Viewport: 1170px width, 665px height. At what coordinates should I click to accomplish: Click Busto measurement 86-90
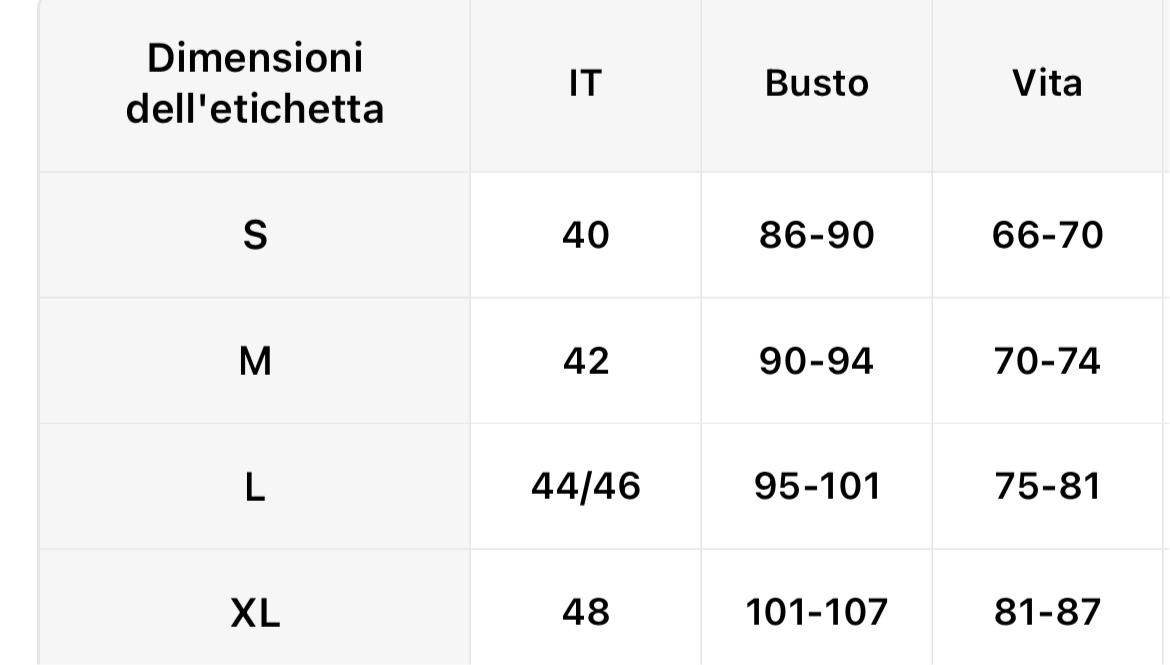point(816,235)
